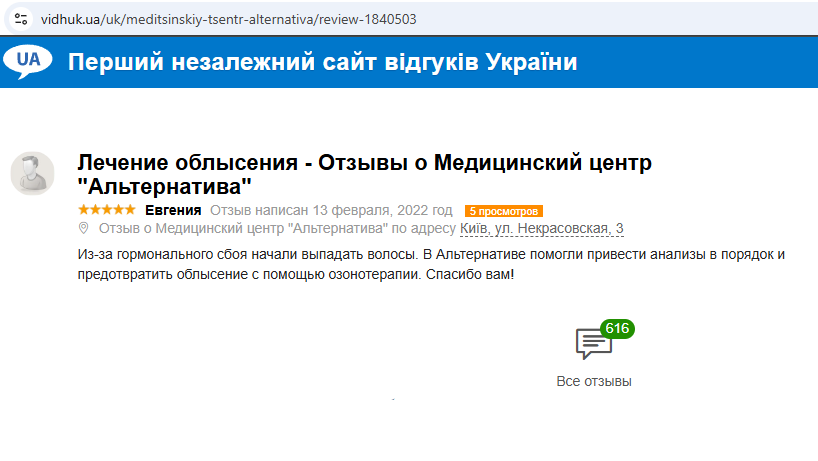The width and height of the screenshot is (818, 461).
Task: Click the review text about озонотерапия
Action: [430, 263]
